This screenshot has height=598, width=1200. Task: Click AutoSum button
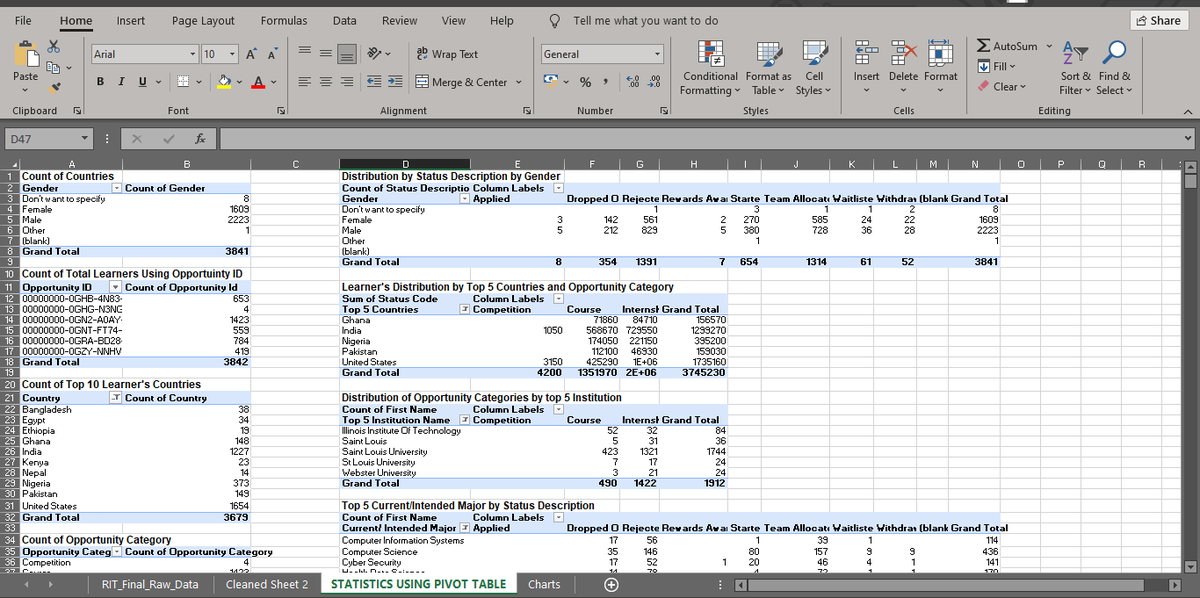tap(1008, 47)
